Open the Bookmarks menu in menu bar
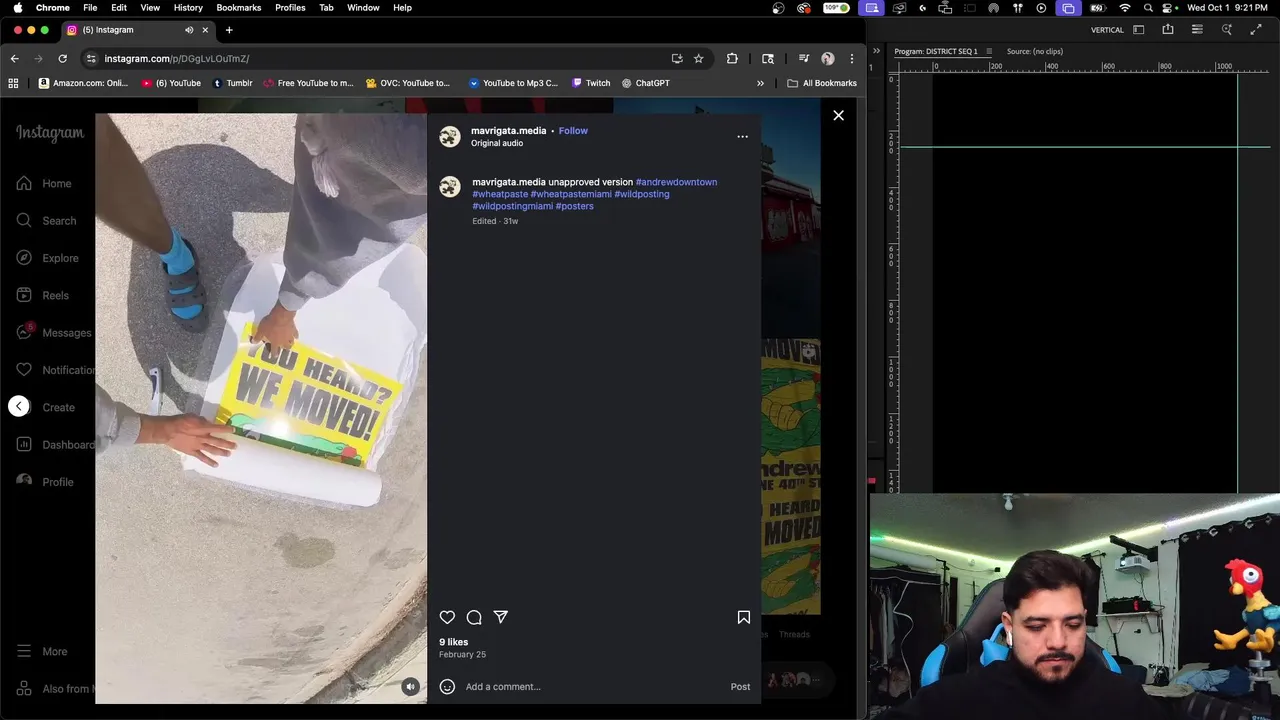This screenshot has width=1280, height=720. click(239, 7)
